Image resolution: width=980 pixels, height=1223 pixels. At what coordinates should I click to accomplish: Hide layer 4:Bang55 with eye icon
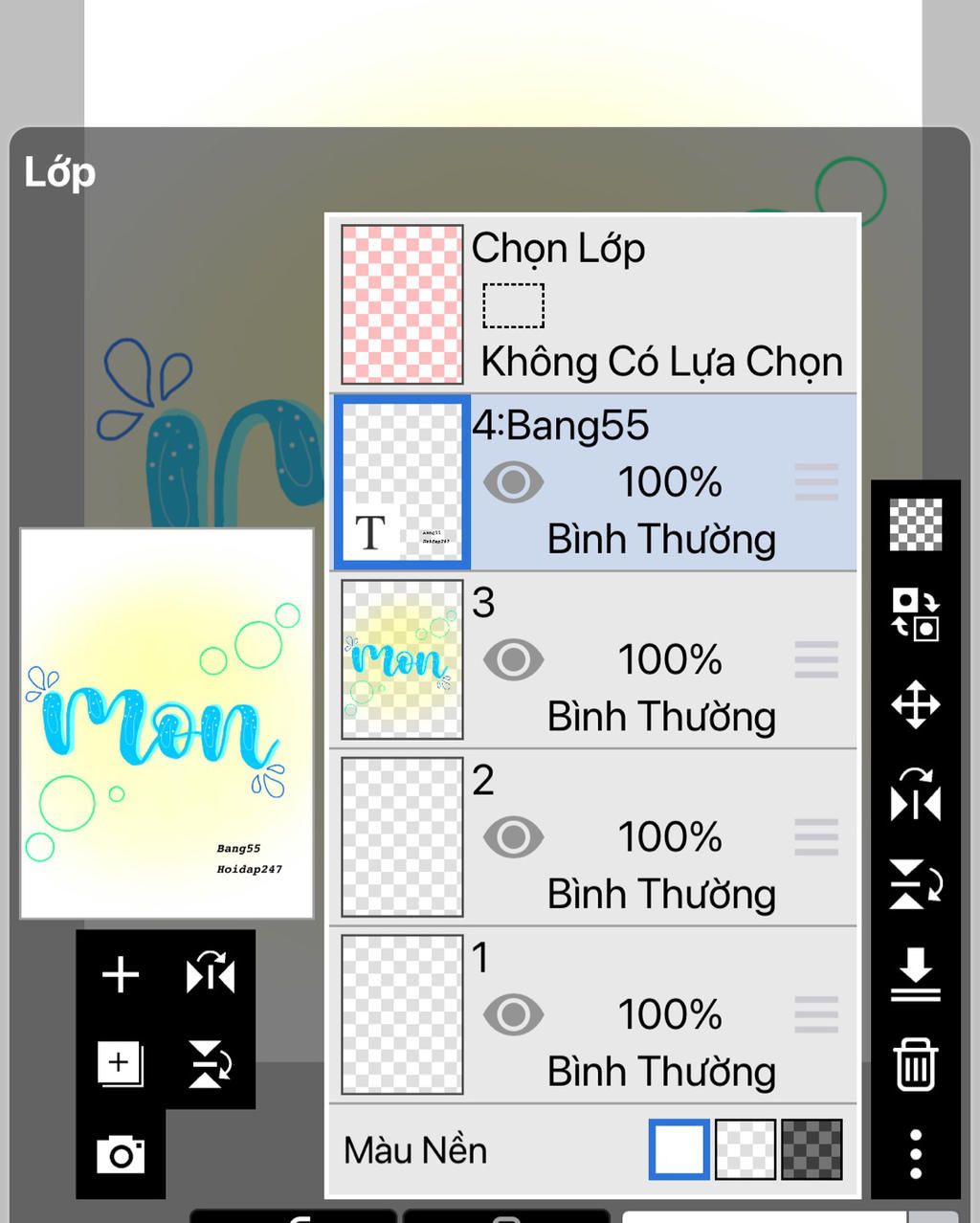(514, 483)
